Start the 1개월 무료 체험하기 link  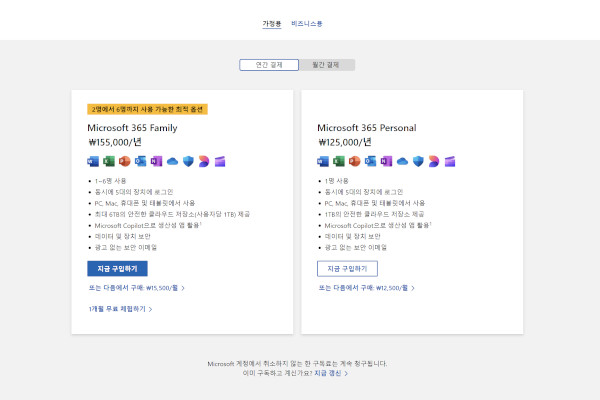121,309
